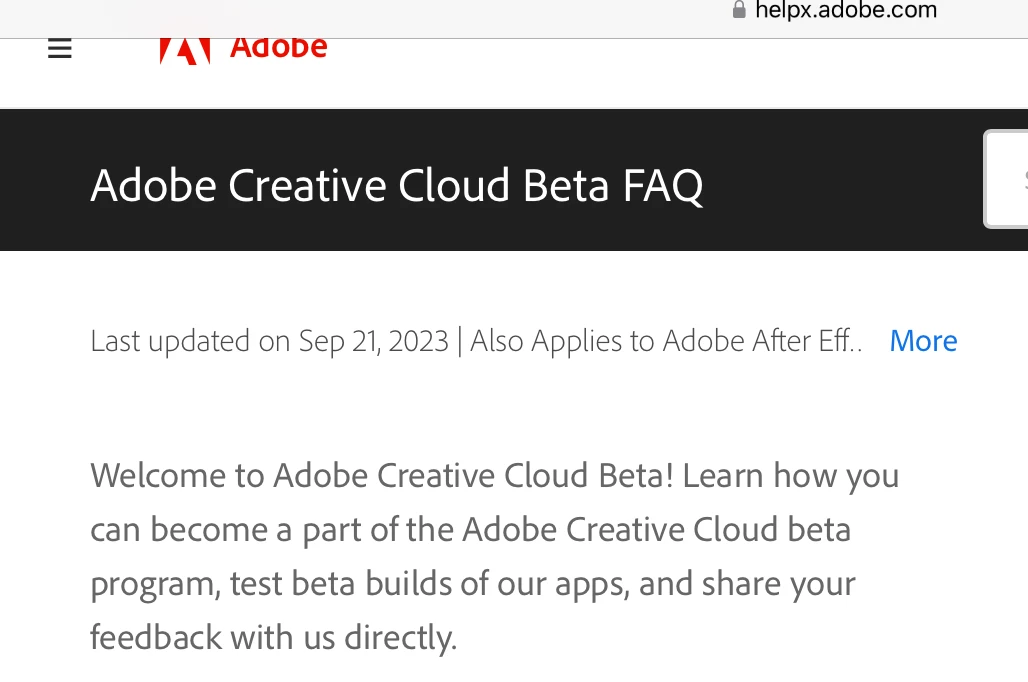Select the helpx.adobe.com address text
Screen dimensions: 1028x682
[846, 10]
